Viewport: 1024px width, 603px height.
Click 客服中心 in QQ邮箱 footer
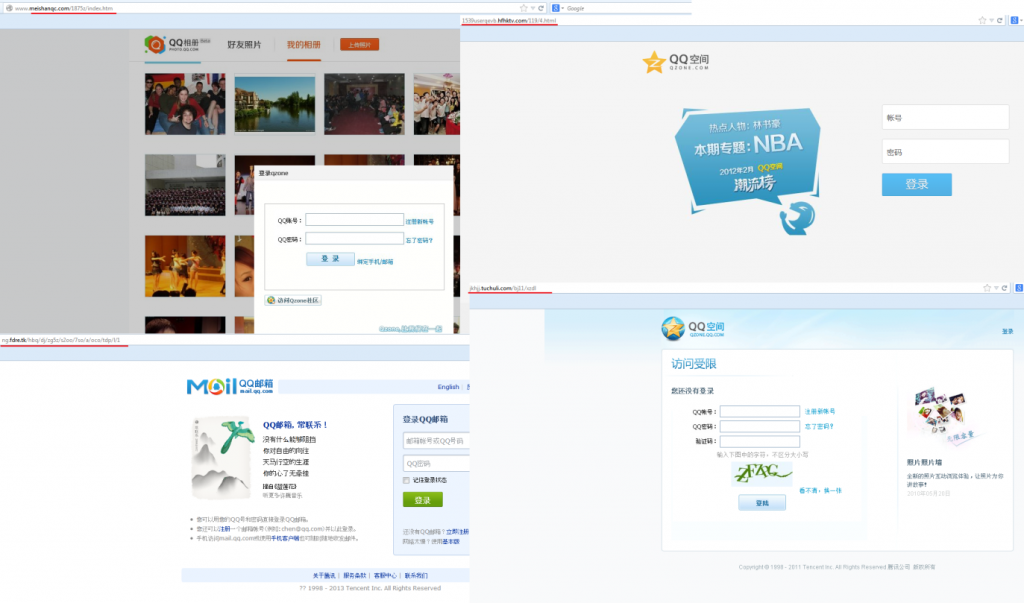coord(385,576)
